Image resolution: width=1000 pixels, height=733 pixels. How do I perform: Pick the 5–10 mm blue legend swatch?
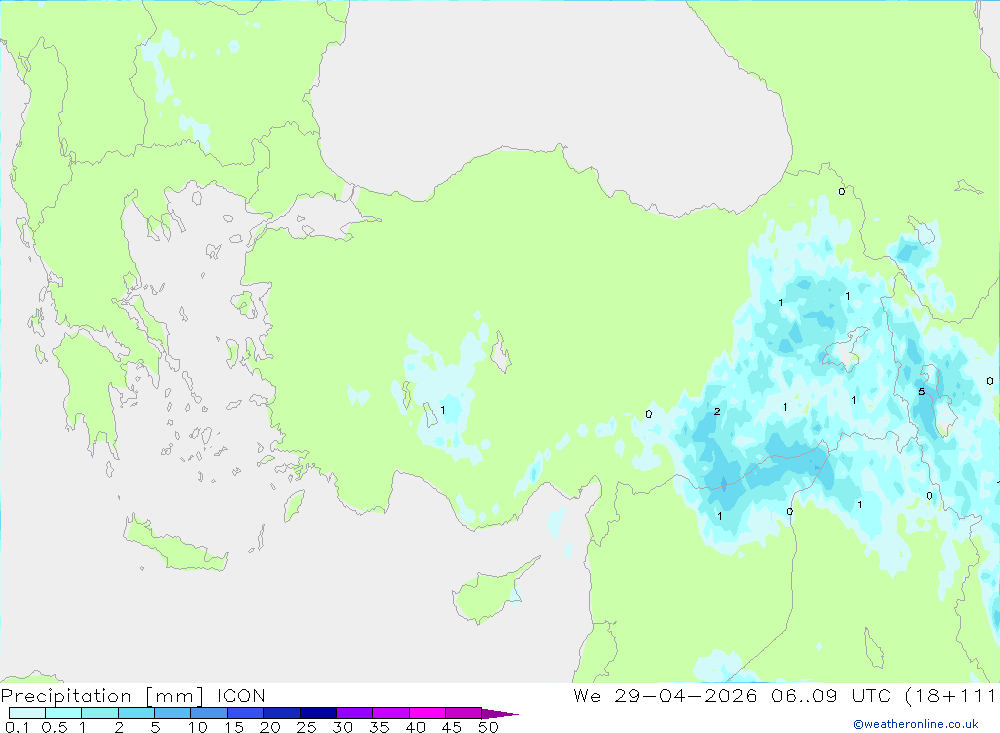click(173, 713)
